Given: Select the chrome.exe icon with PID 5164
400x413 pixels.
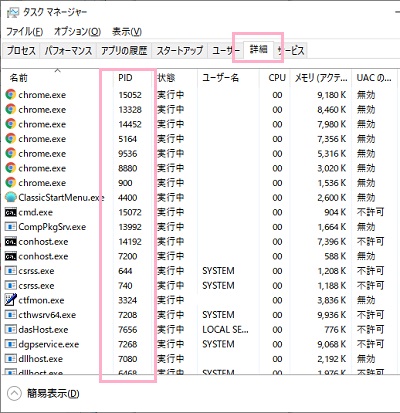Looking at the screenshot, I should point(11,139).
